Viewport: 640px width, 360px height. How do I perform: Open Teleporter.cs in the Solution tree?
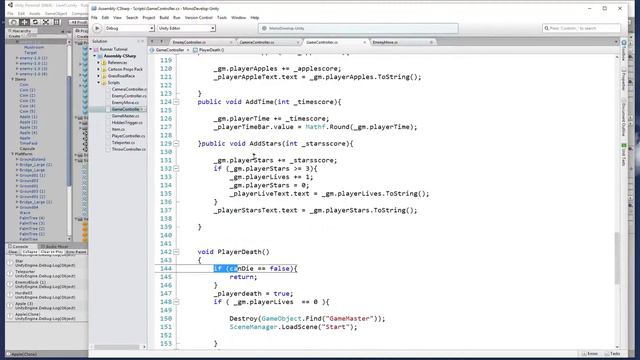point(123,142)
